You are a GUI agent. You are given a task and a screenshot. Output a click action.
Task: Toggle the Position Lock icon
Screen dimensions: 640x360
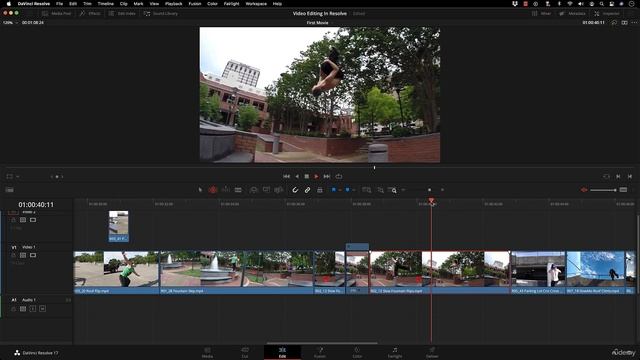click(x=320, y=190)
